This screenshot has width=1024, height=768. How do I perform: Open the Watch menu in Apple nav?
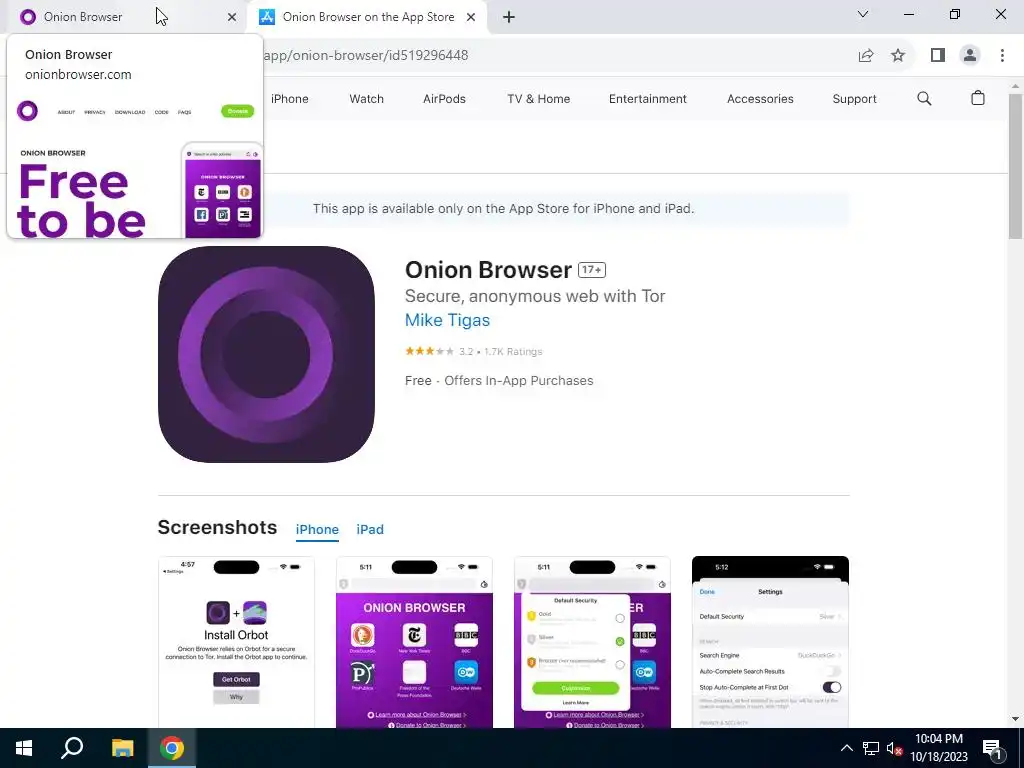[366, 99]
